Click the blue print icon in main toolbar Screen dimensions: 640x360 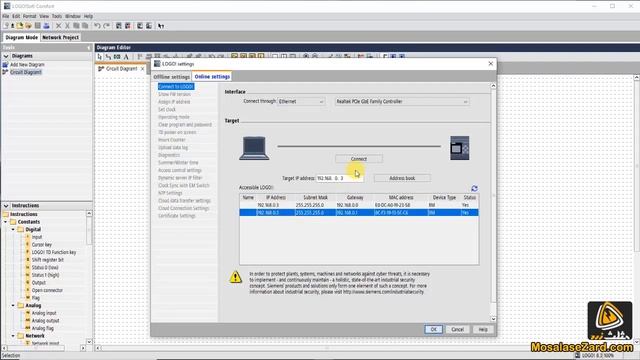coord(46,26)
